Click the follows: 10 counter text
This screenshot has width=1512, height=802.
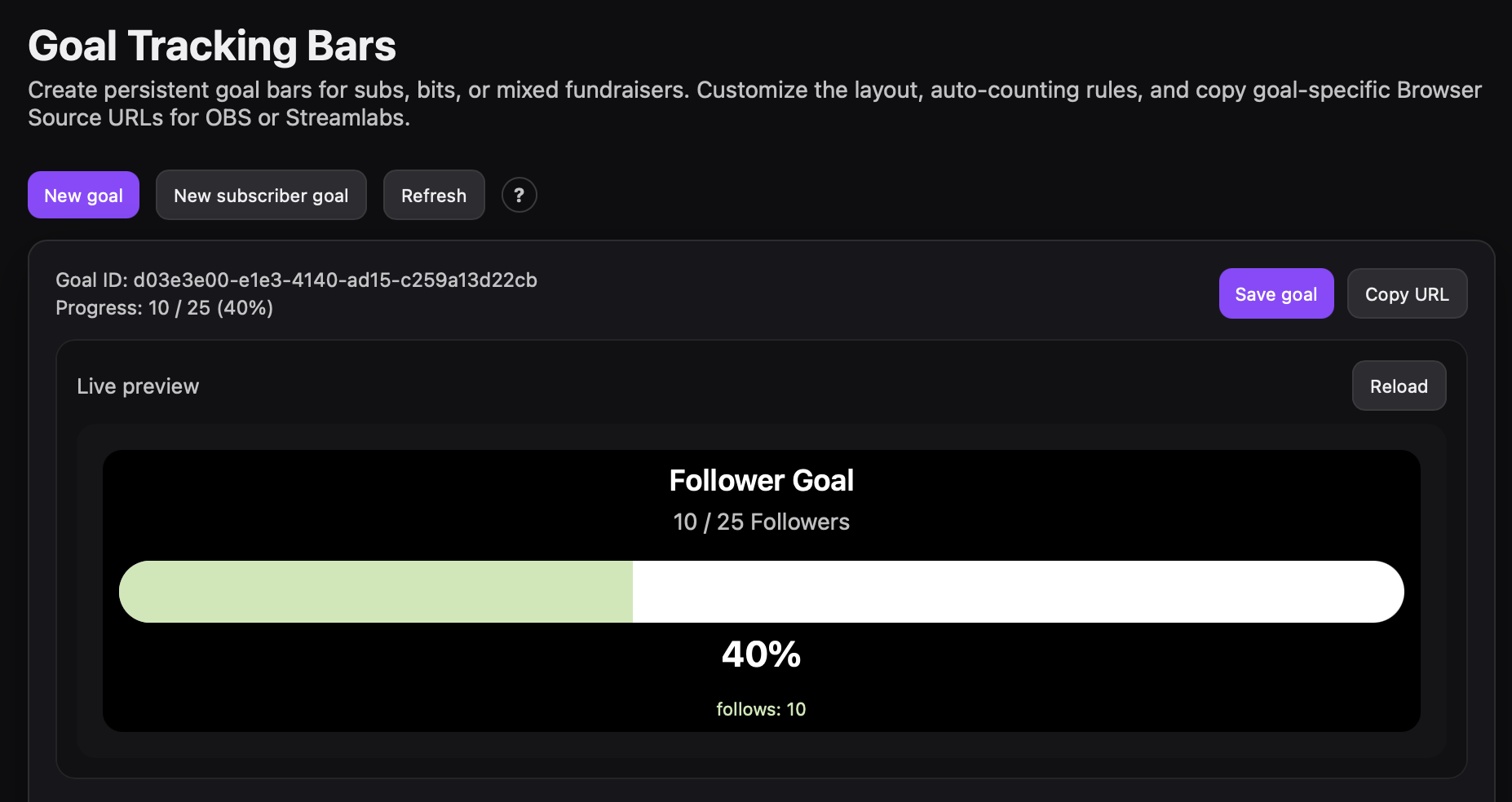click(761, 709)
